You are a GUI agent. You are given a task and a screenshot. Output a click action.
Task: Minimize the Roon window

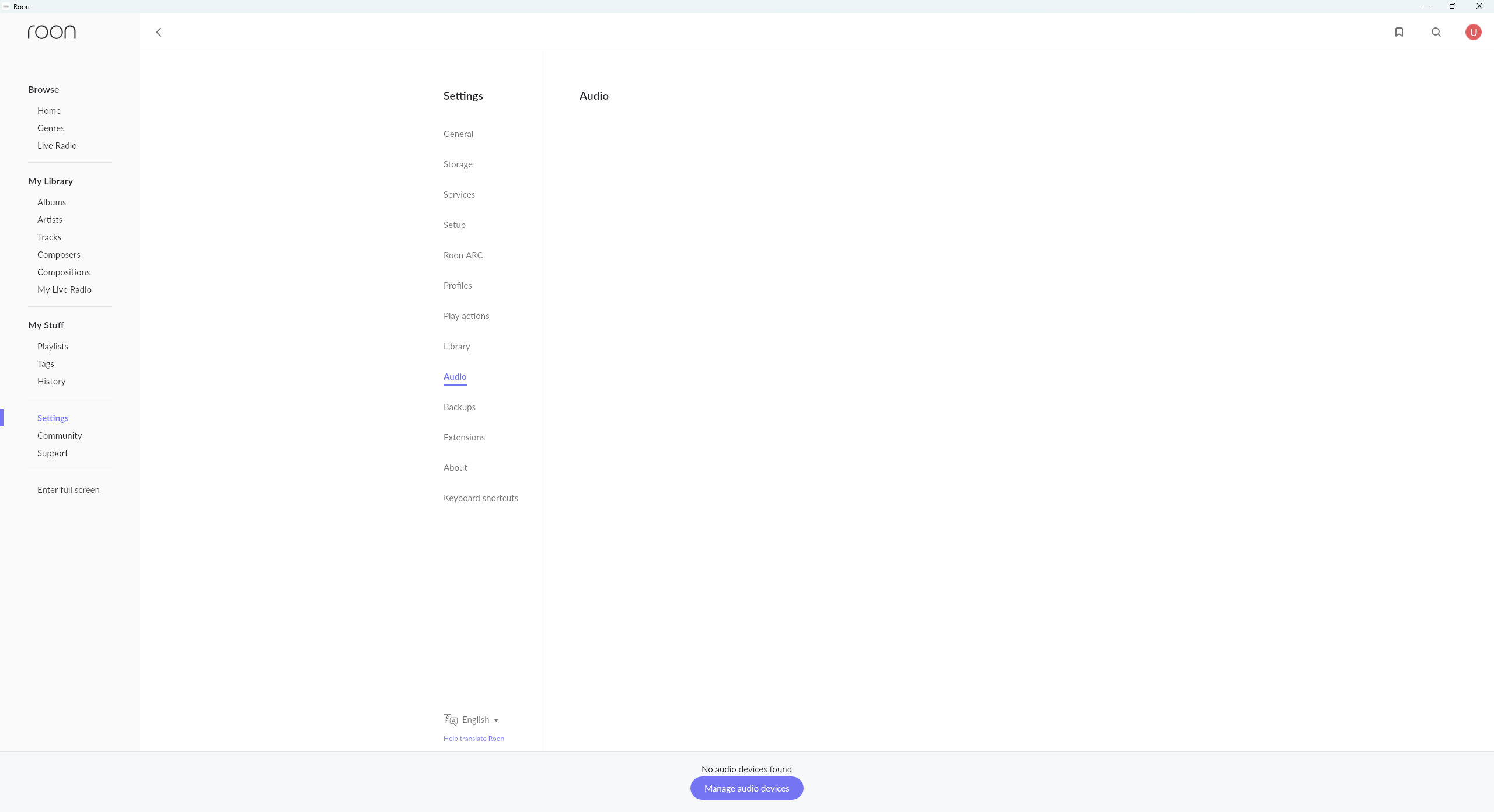click(1426, 6)
